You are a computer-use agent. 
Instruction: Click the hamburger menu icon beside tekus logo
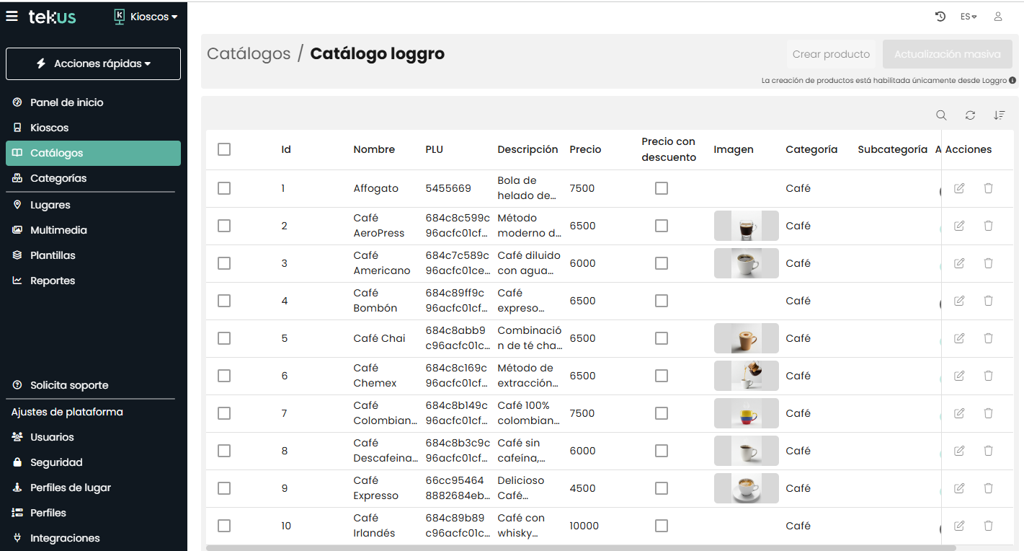point(12,16)
